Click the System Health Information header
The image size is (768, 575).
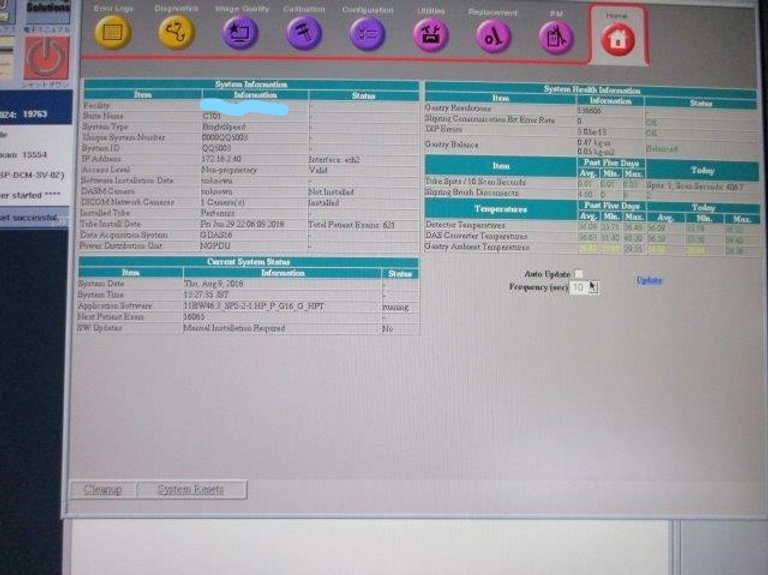tap(590, 88)
